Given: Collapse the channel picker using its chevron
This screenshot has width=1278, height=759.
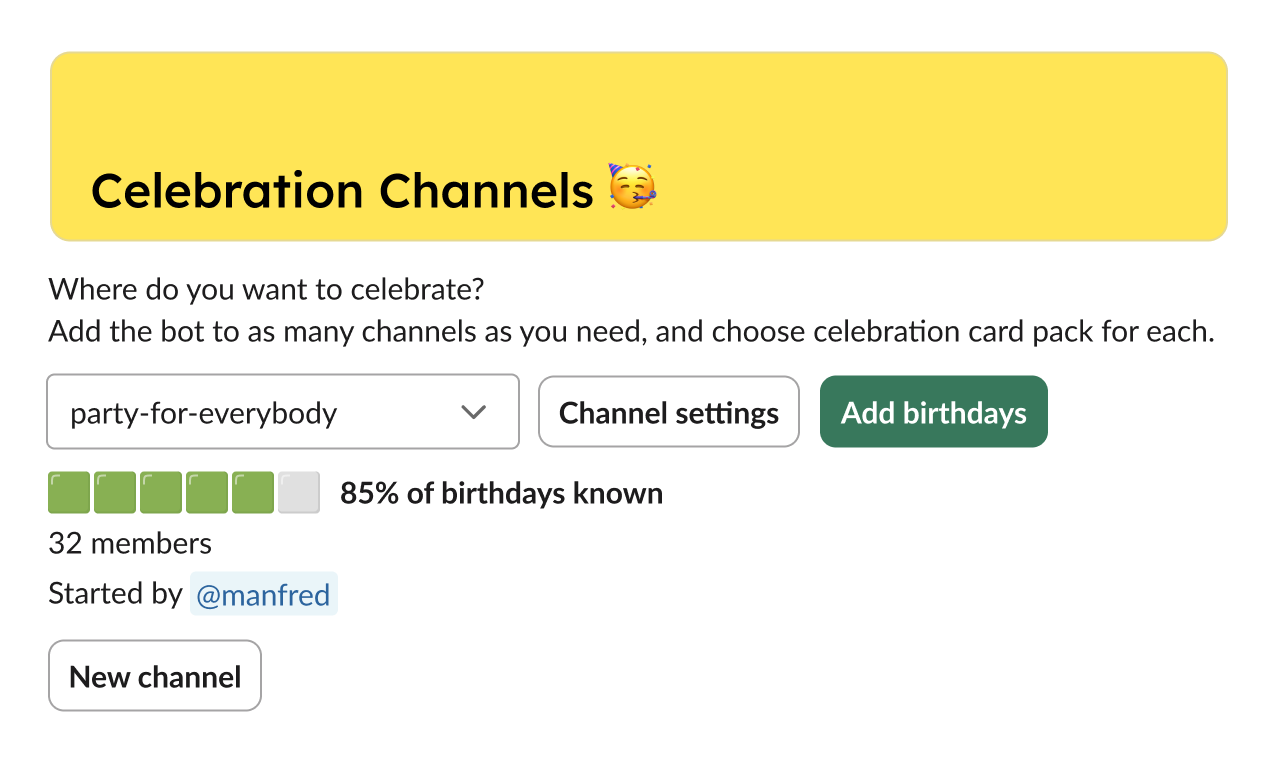Looking at the screenshot, I should (473, 412).
